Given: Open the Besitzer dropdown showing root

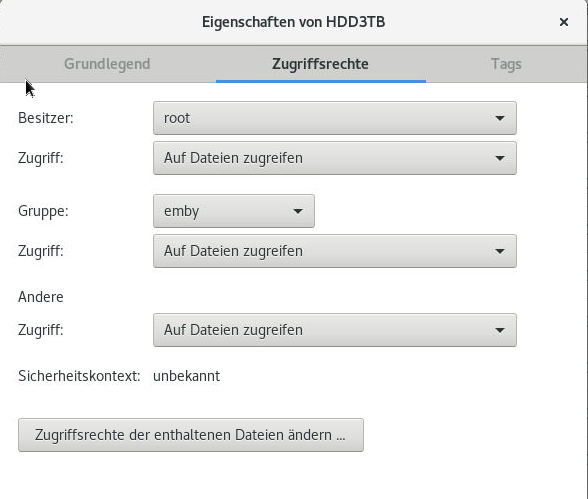Looking at the screenshot, I should [335, 118].
